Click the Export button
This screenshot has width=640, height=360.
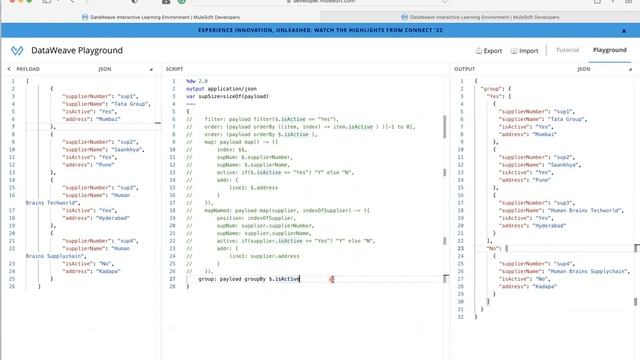point(489,51)
